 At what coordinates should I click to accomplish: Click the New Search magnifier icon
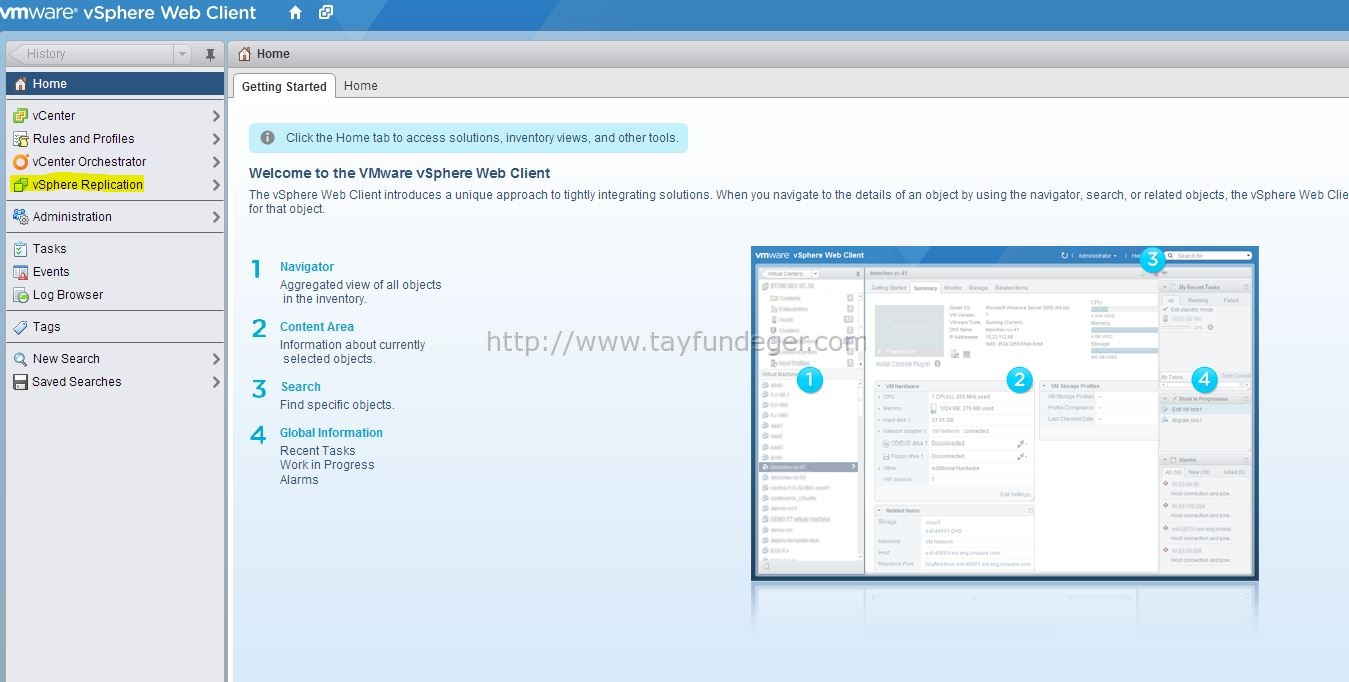click(x=20, y=359)
